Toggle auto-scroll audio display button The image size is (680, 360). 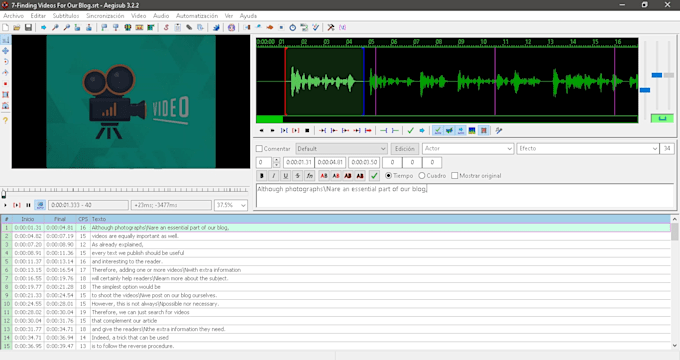[x=461, y=131]
